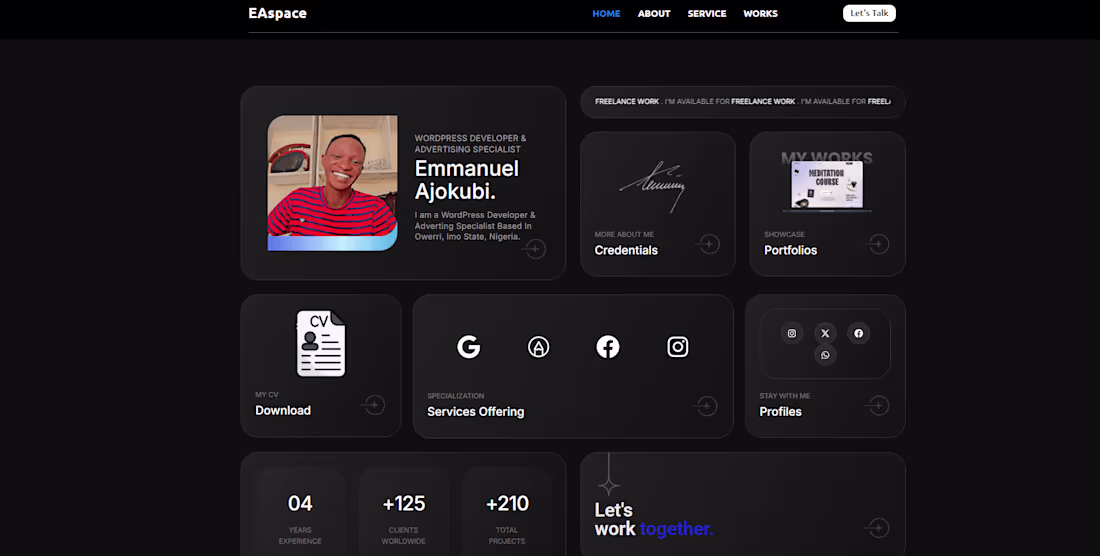Open WhatsApp profile in Profiles card
Screen dimensions: 1100x556
coord(825,355)
